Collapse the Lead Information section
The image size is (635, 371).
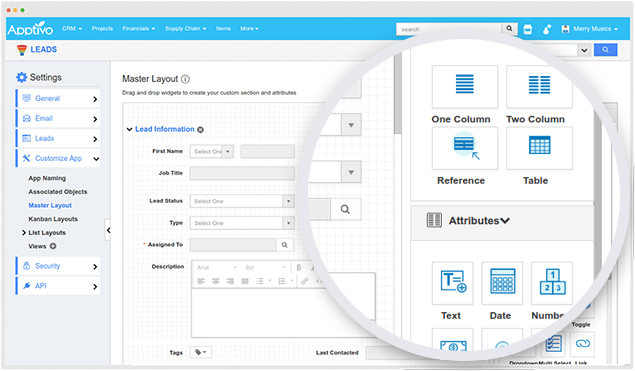129,129
